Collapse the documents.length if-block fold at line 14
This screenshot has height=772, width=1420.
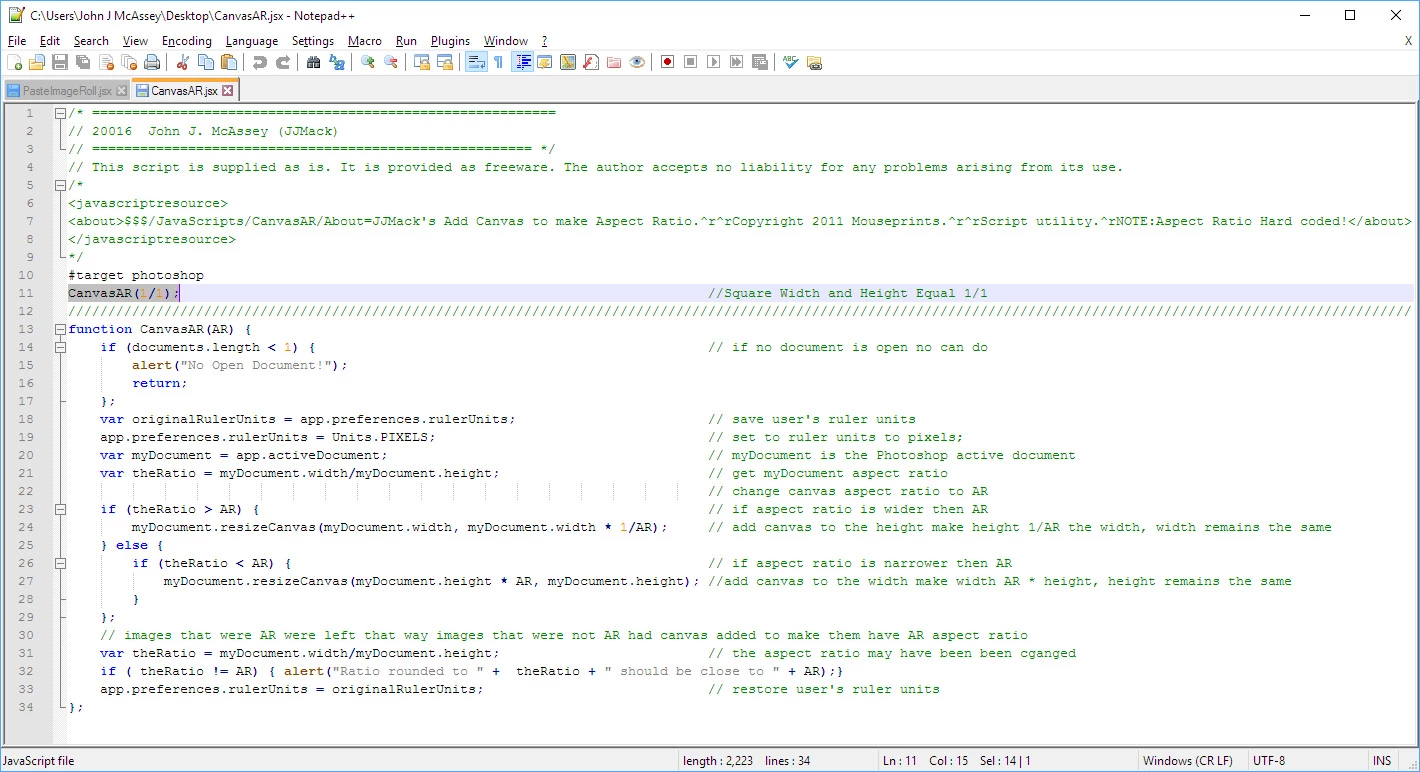60,347
